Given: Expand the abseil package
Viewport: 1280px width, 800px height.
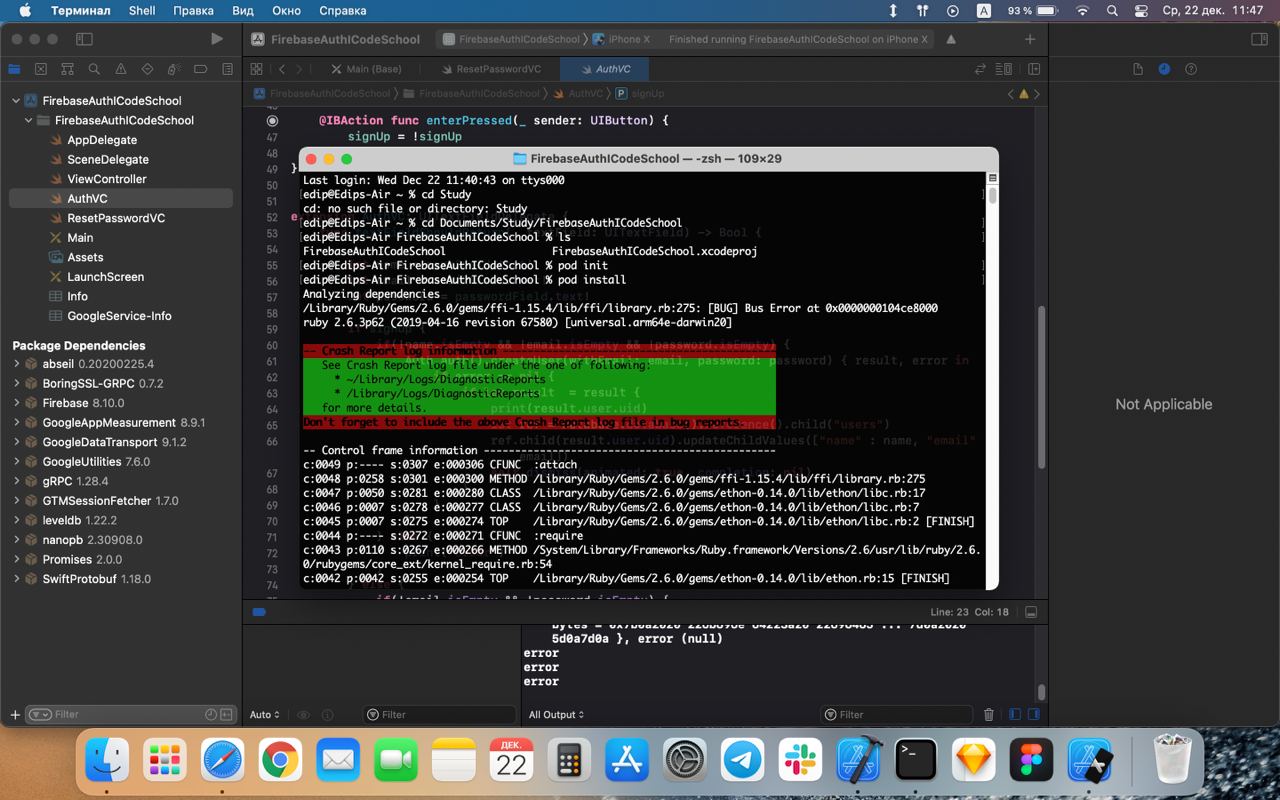Looking at the screenshot, I should point(16,364).
